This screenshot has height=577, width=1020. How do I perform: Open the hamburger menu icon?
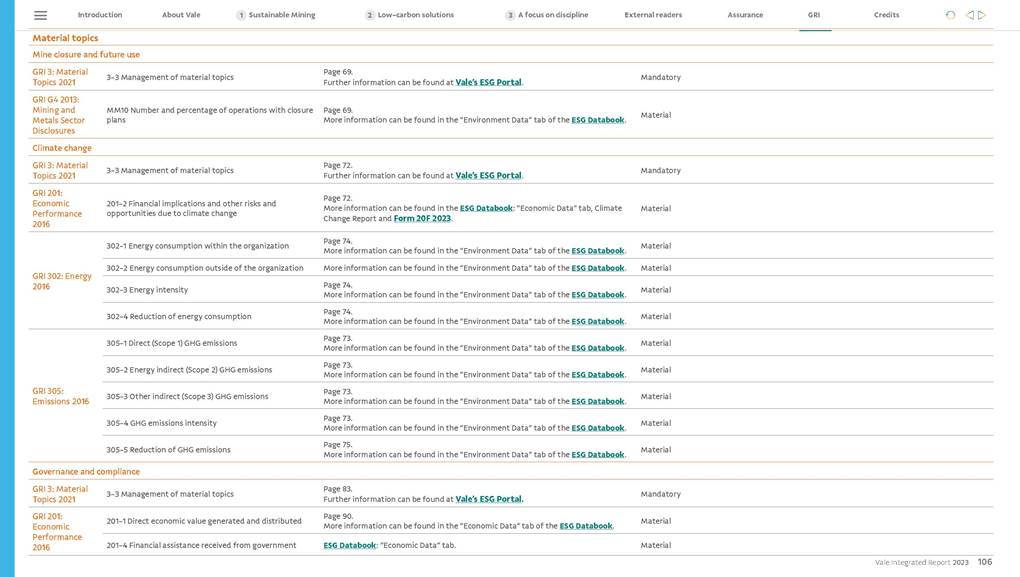[40, 15]
